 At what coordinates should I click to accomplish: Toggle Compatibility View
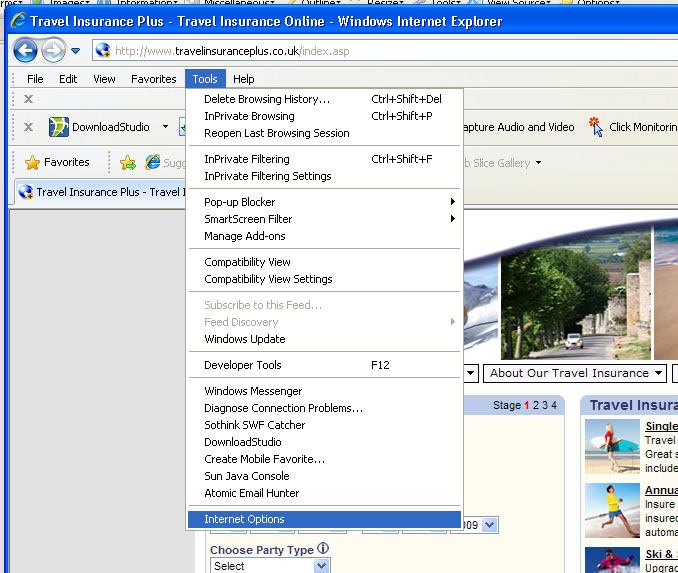(324, 262)
